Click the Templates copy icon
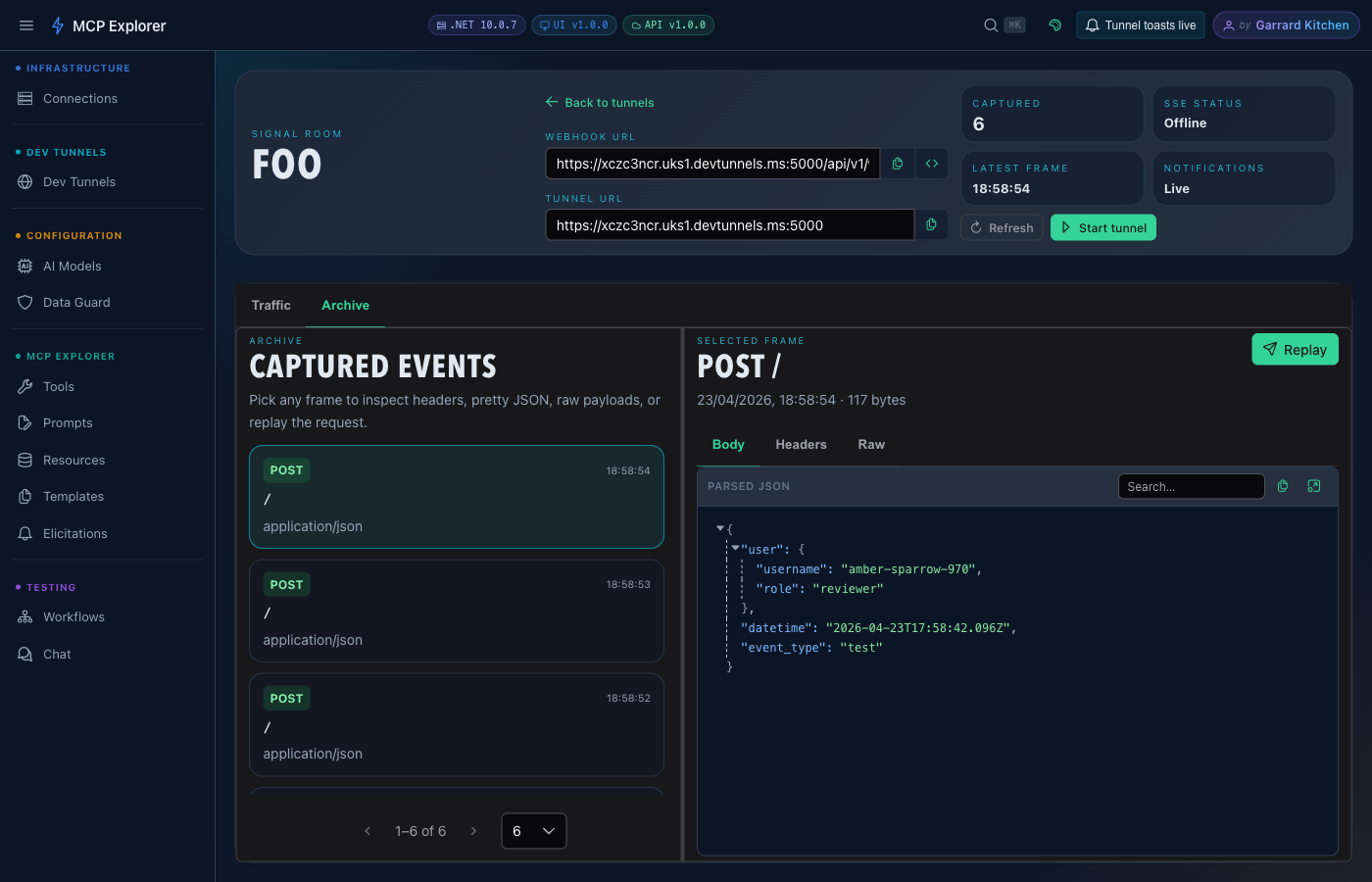This screenshot has height=882, width=1372. tap(25, 497)
